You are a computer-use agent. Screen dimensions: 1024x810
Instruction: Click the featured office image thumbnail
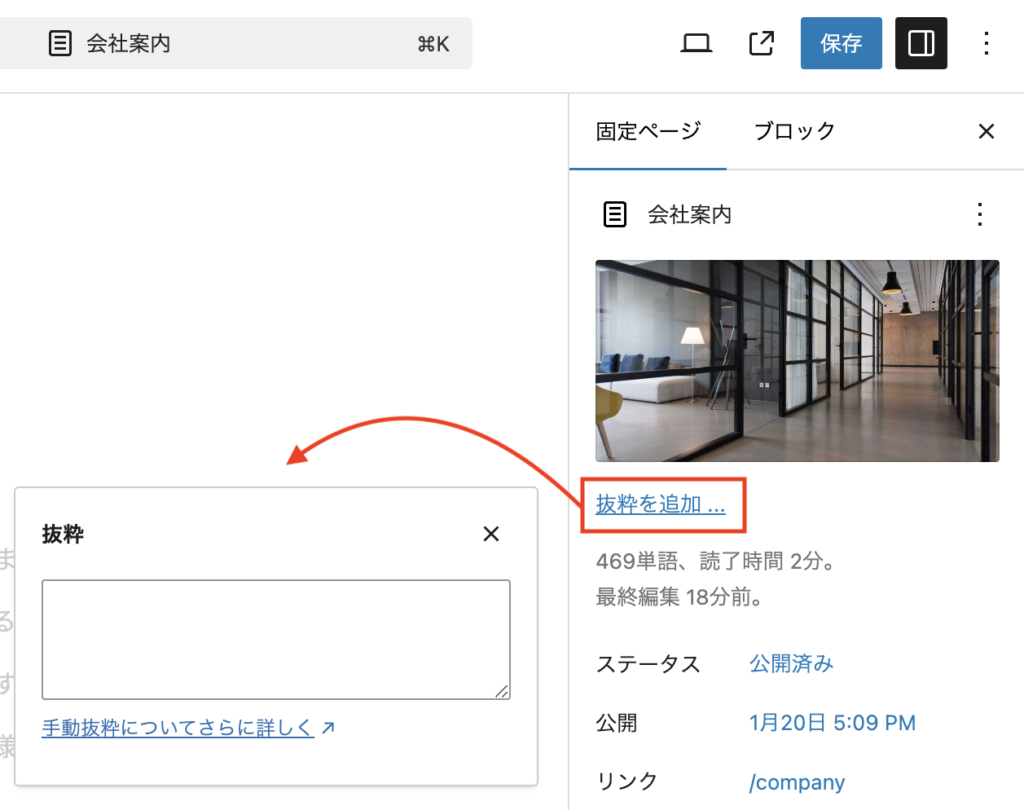(797, 361)
